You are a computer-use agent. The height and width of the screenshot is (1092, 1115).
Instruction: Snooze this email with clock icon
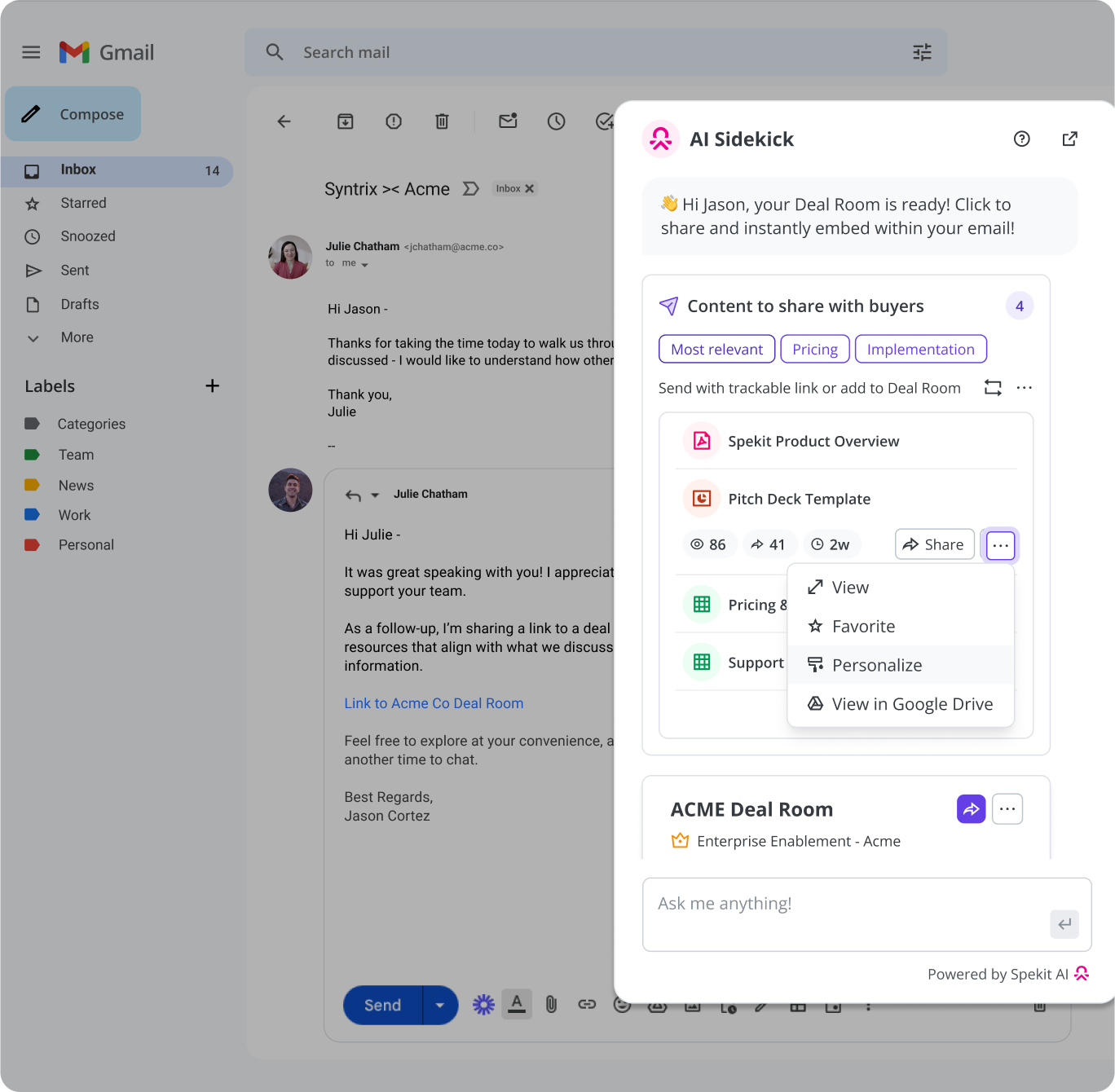[x=557, y=121]
